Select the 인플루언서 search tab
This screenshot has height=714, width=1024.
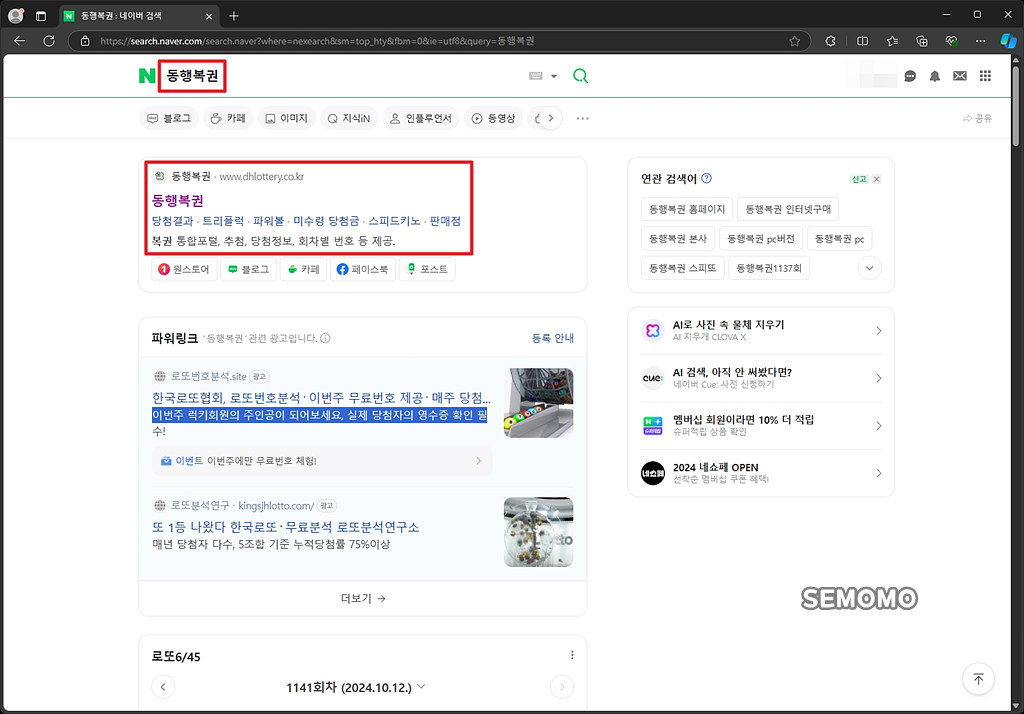coord(421,118)
